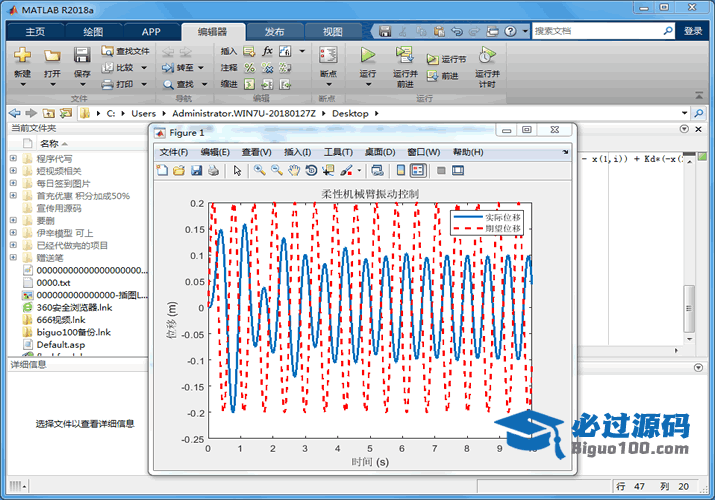Click Hide Plot Tools icon in Figure

[440, 170]
